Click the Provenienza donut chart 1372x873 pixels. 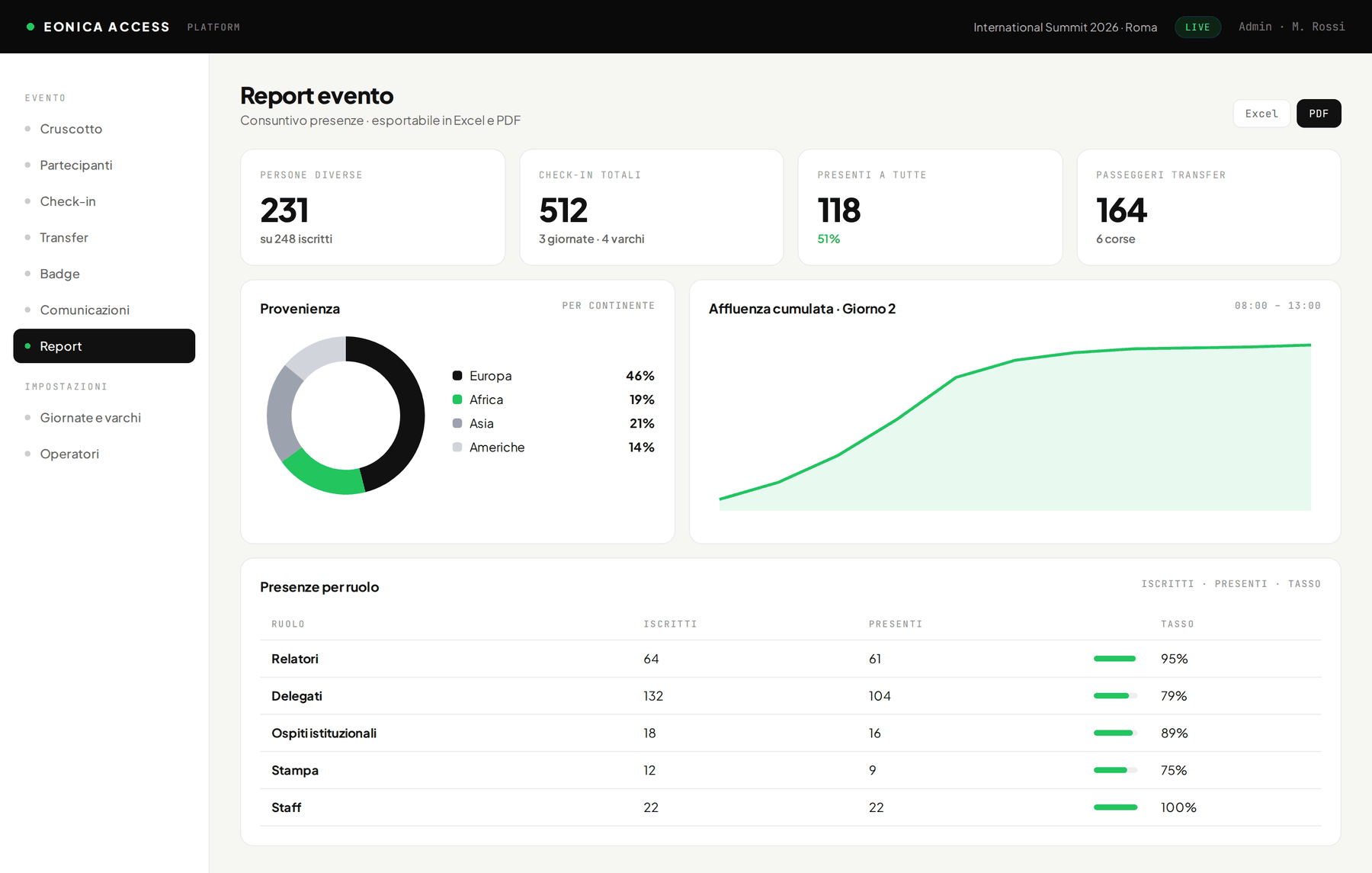pyautogui.click(x=345, y=416)
